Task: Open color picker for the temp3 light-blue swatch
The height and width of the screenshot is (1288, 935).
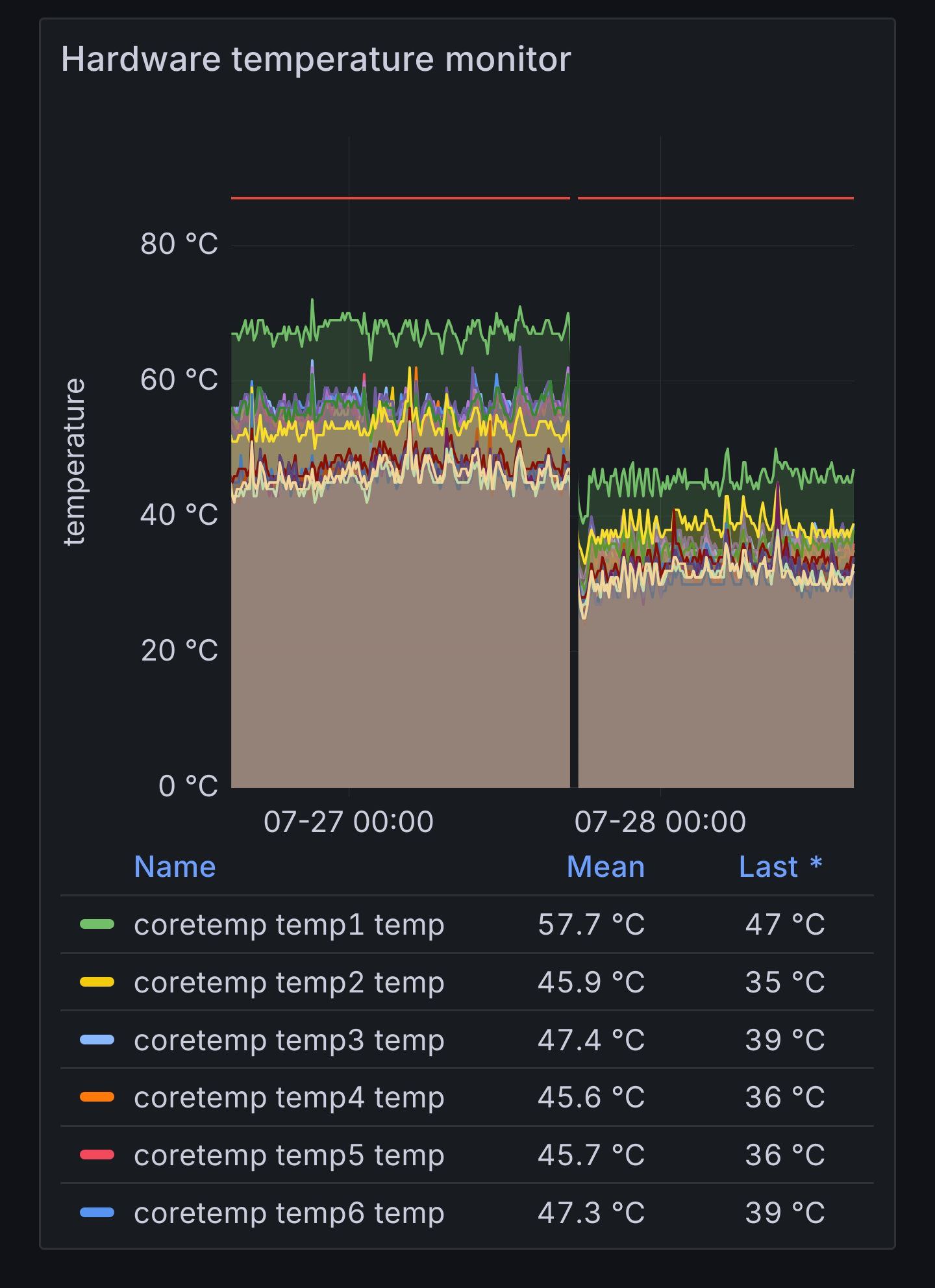Action: [x=97, y=1040]
